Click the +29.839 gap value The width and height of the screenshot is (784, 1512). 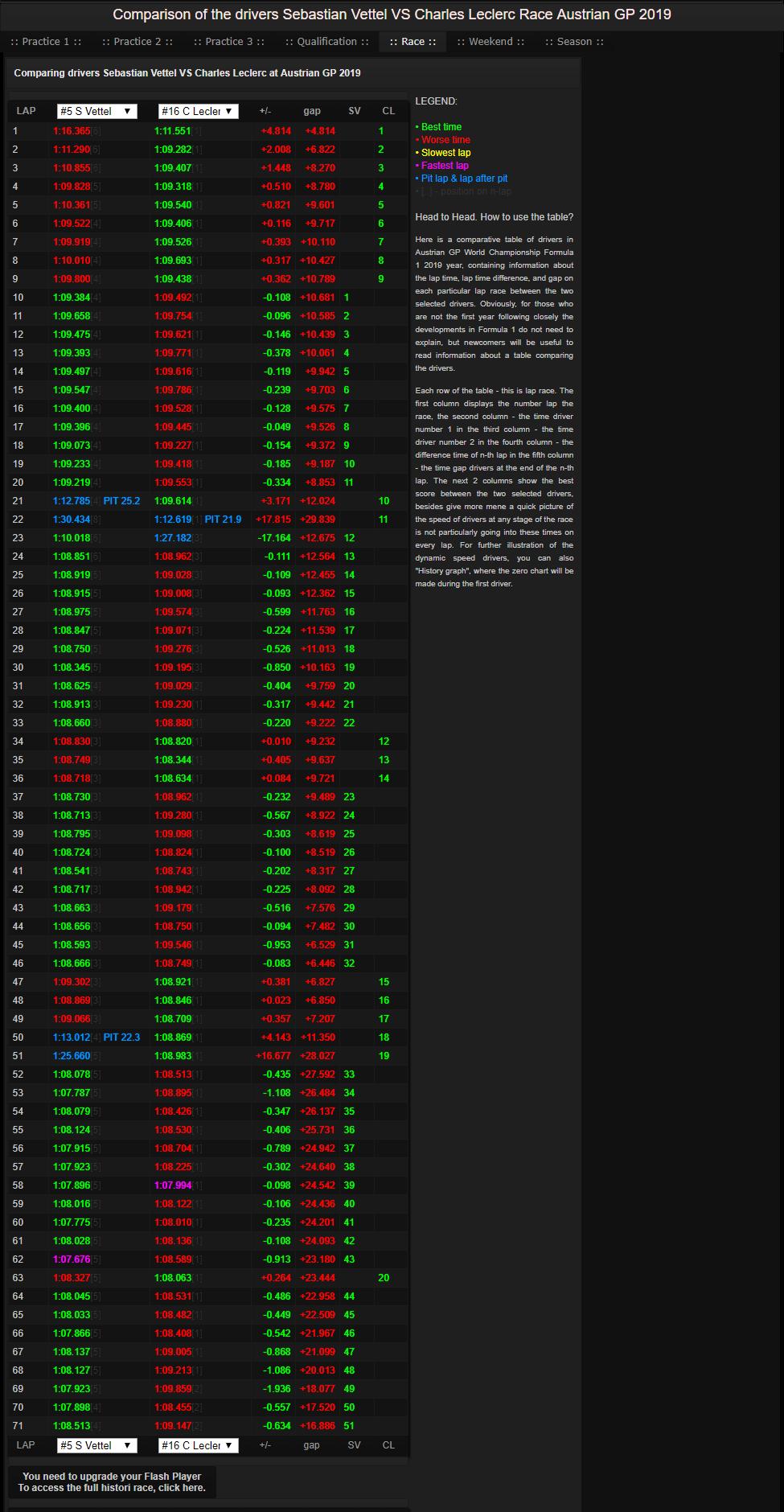click(318, 520)
